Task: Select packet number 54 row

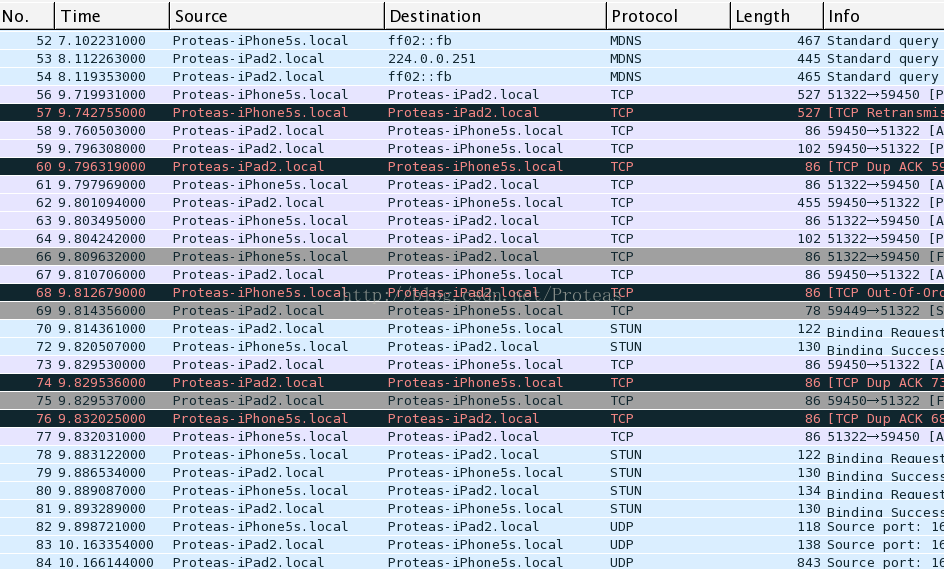Action: 472,76
